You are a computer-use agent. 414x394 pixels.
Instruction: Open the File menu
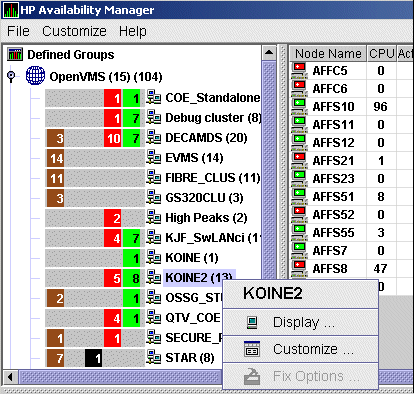(x=18, y=31)
